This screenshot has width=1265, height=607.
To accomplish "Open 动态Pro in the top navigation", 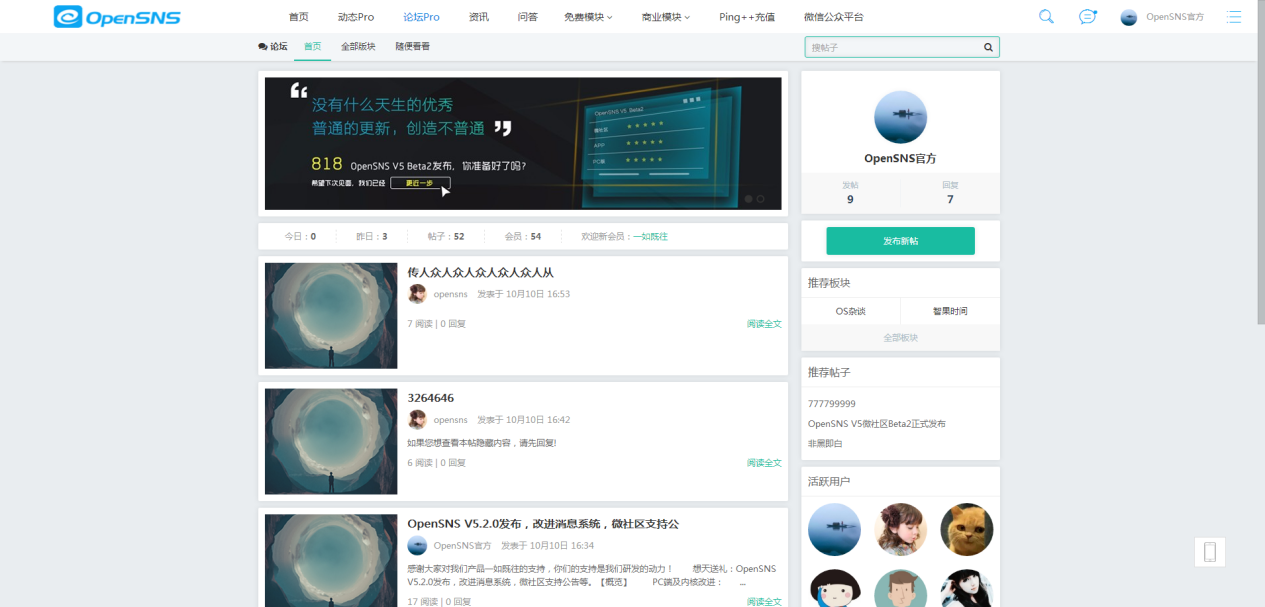I will pyautogui.click(x=356, y=17).
